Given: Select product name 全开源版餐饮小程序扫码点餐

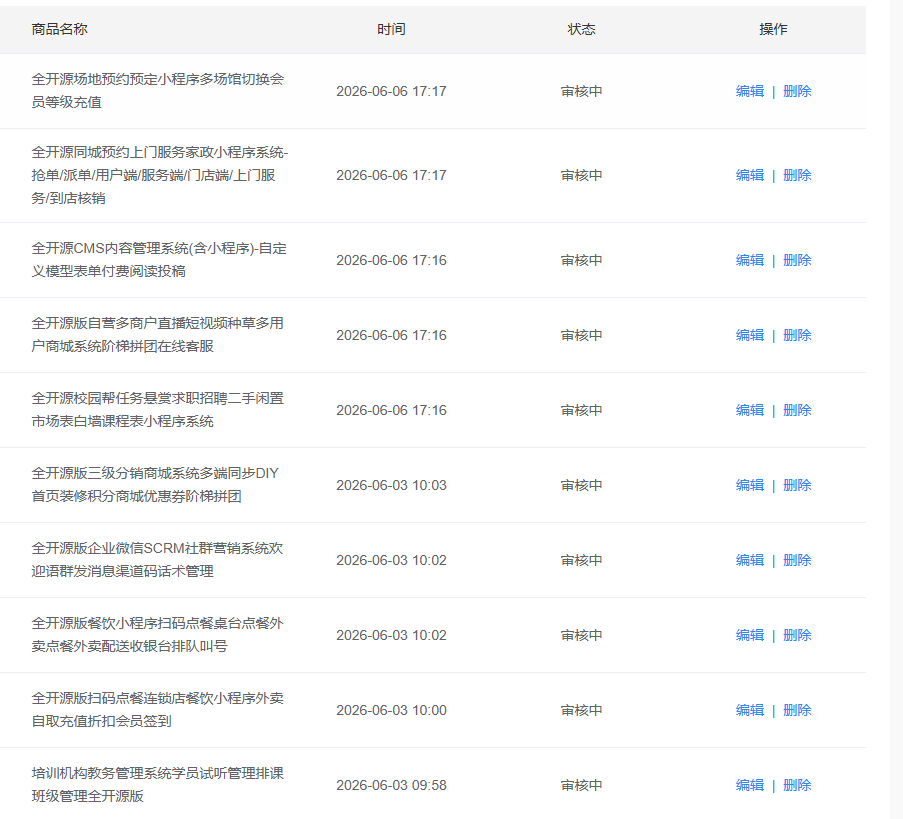Looking at the screenshot, I should tap(158, 634).
